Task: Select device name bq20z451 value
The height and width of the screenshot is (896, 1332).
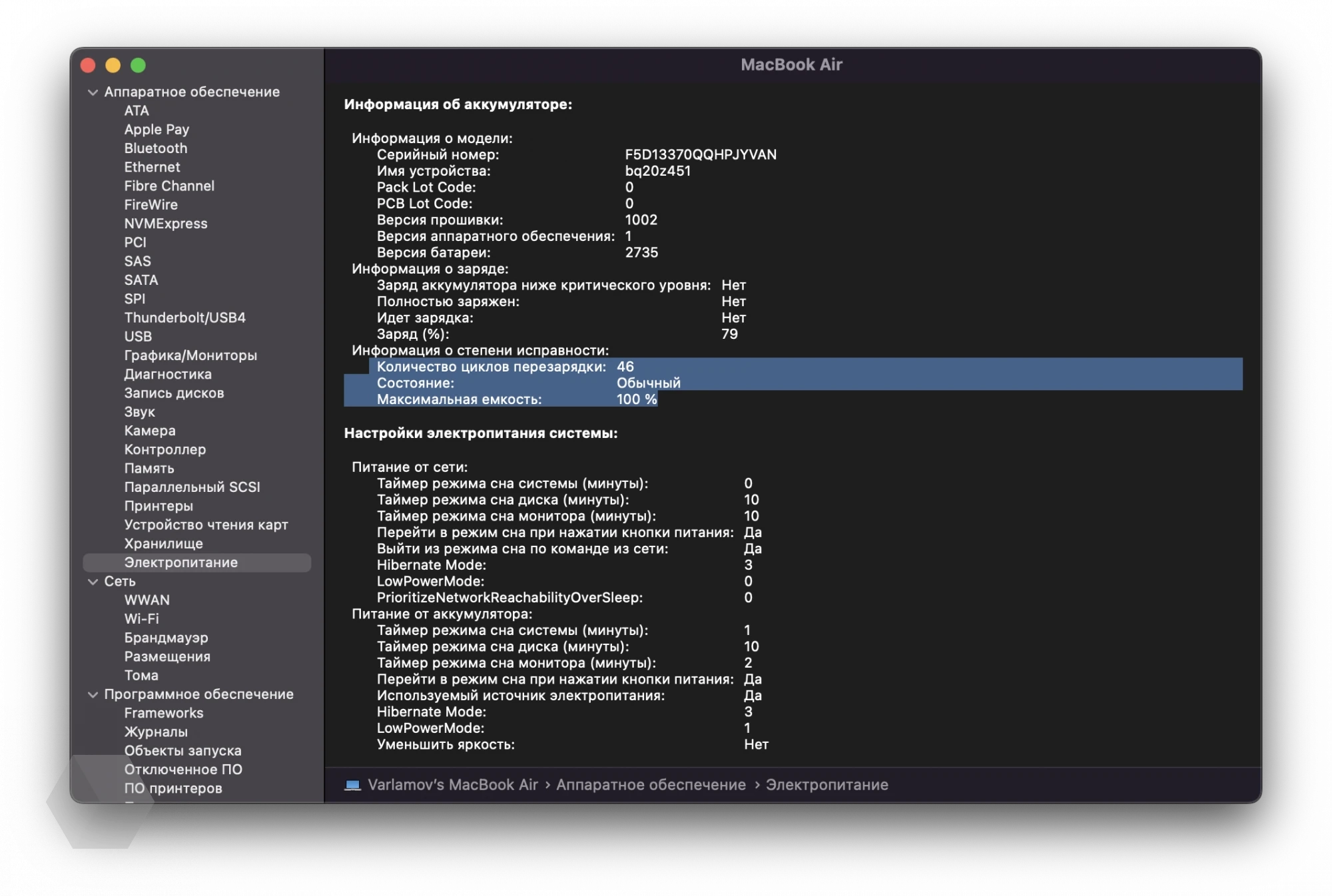Action: tap(658, 171)
